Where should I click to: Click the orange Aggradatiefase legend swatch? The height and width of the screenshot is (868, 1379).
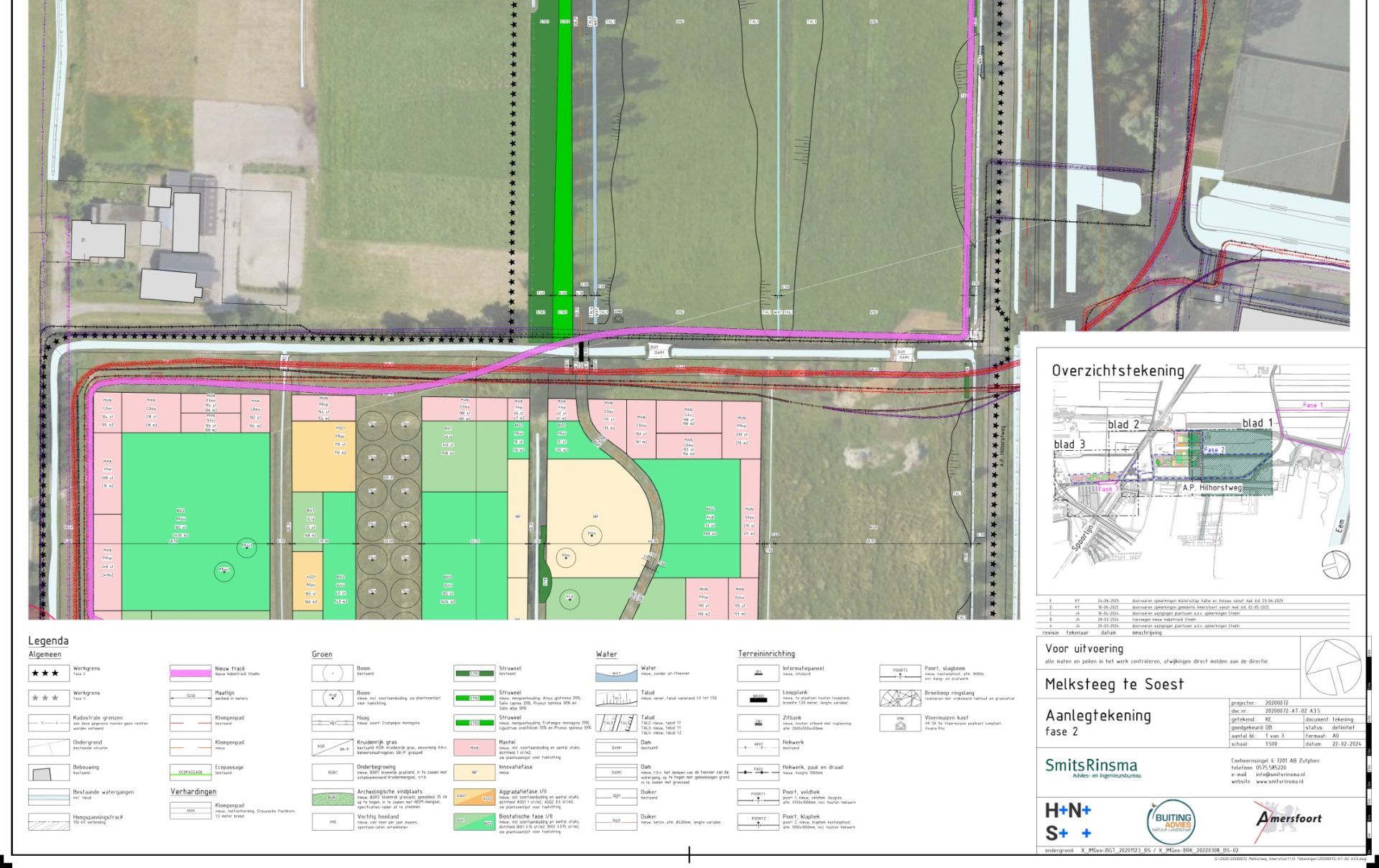(x=474, y=797)
